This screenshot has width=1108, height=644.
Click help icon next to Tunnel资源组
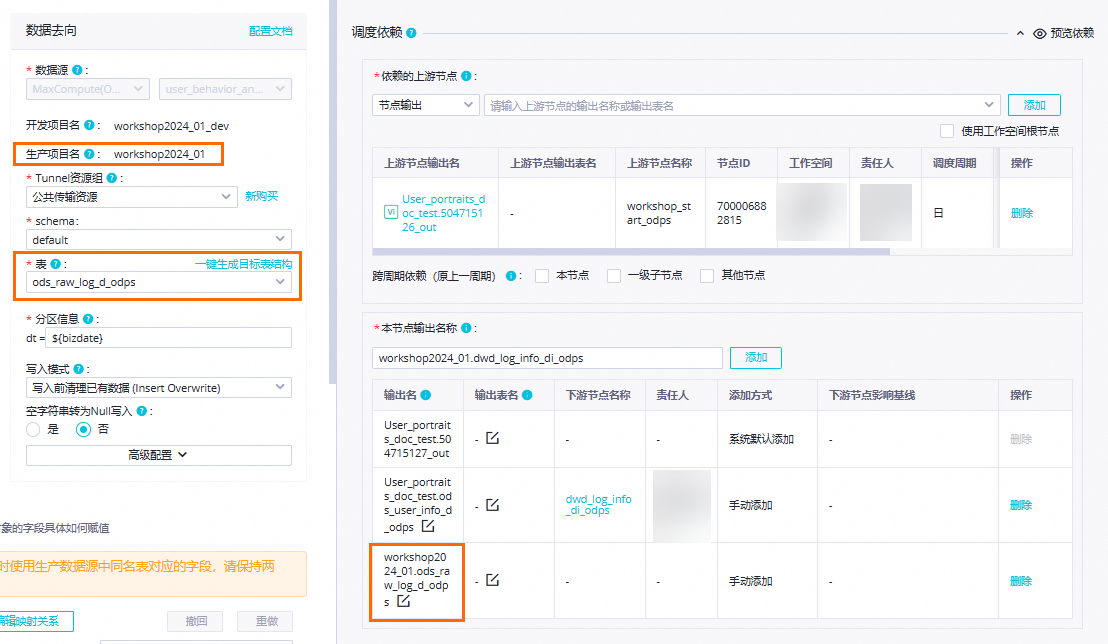tap(112, 178)
